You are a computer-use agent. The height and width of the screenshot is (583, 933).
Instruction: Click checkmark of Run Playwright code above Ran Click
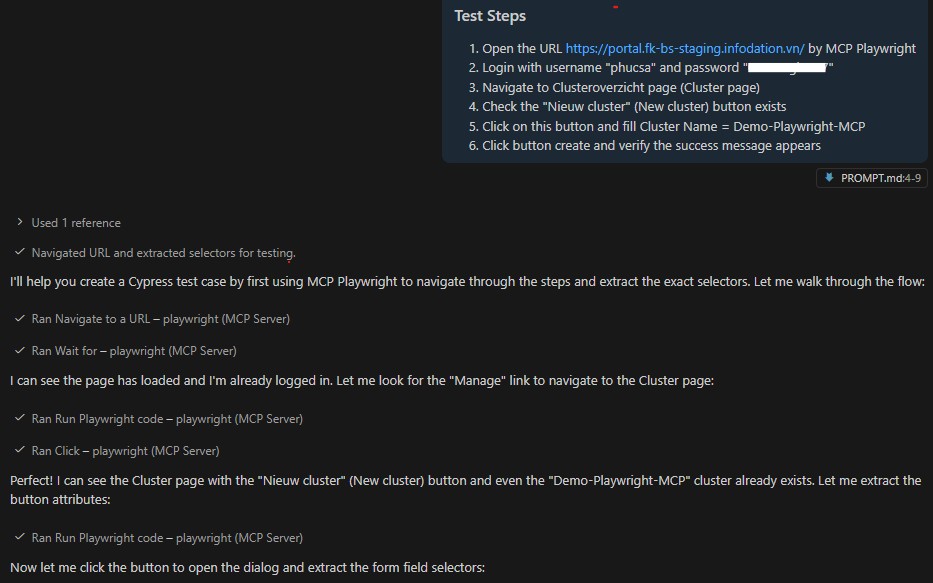click(20, 418)
